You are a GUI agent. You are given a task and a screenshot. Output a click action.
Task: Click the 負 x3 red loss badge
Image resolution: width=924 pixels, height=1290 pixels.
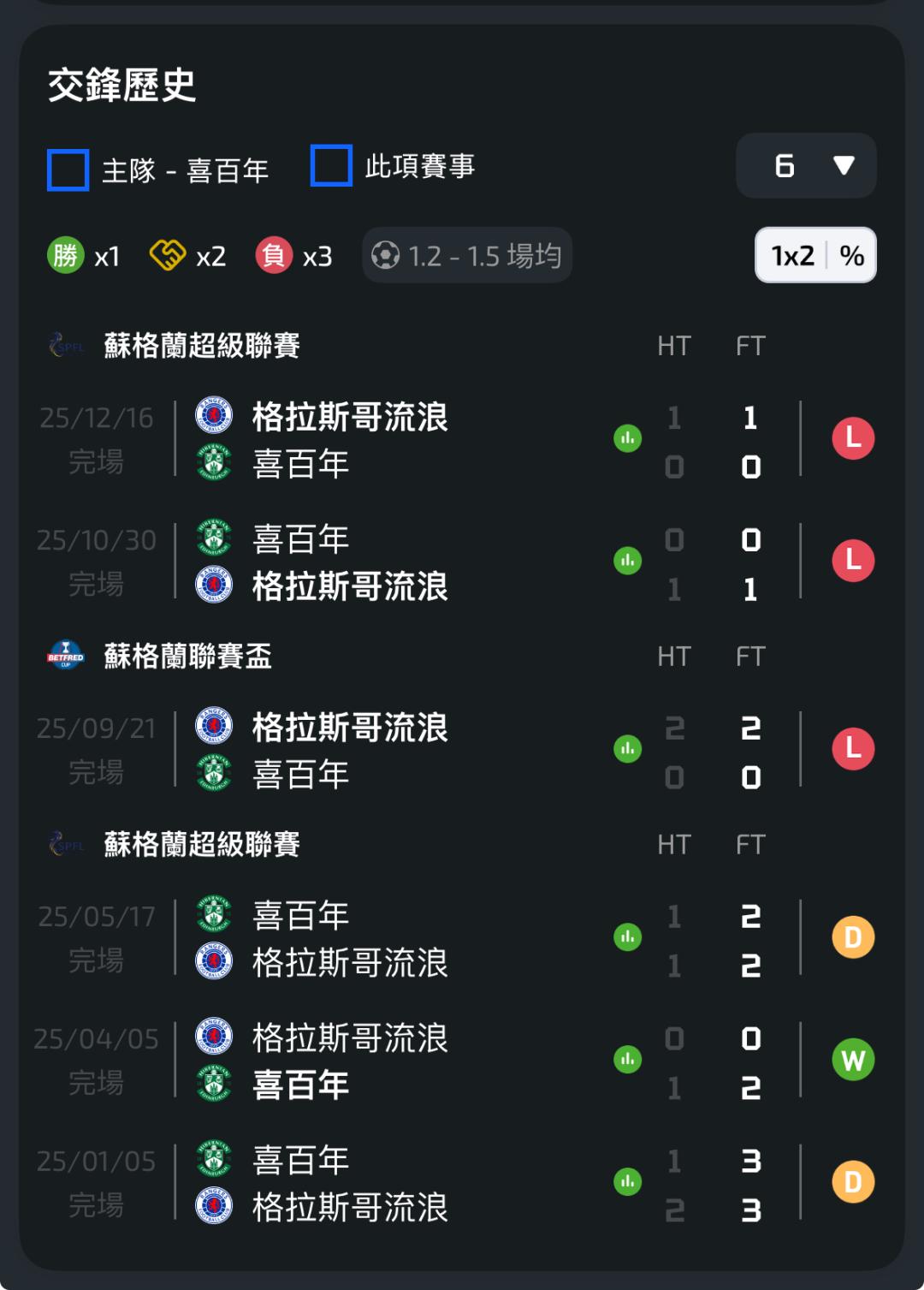274,255
